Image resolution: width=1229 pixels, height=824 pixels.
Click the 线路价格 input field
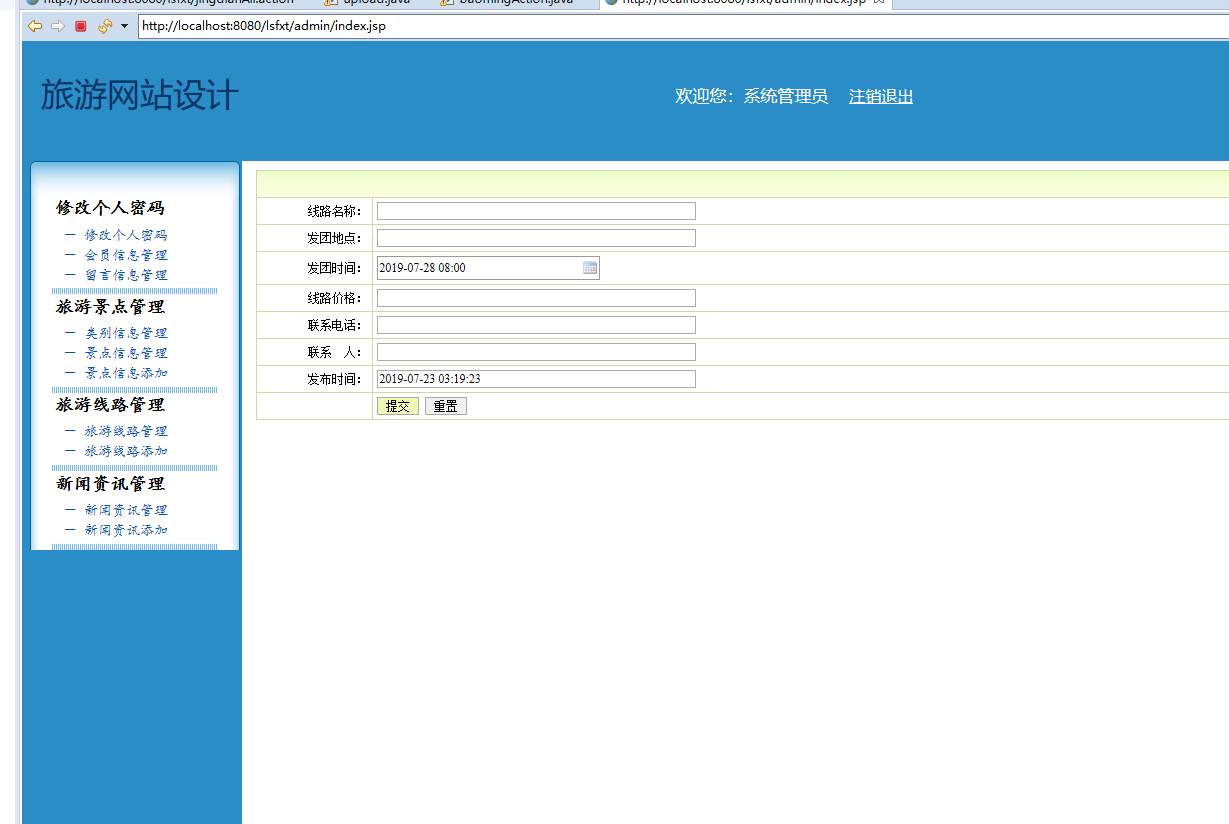[x=536, y=298]
